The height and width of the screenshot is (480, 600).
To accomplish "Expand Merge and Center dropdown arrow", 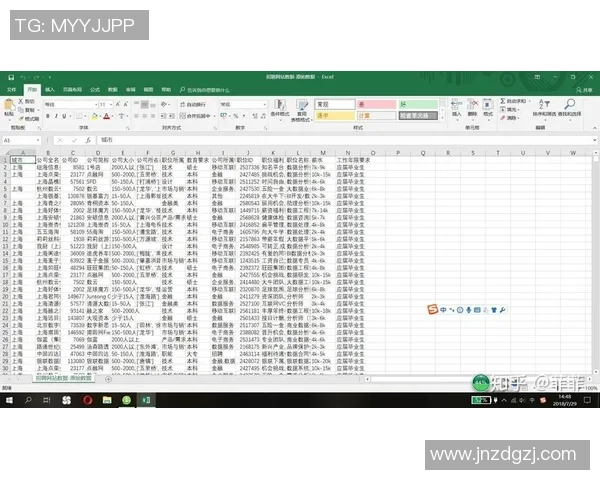I will click(214, 116).
